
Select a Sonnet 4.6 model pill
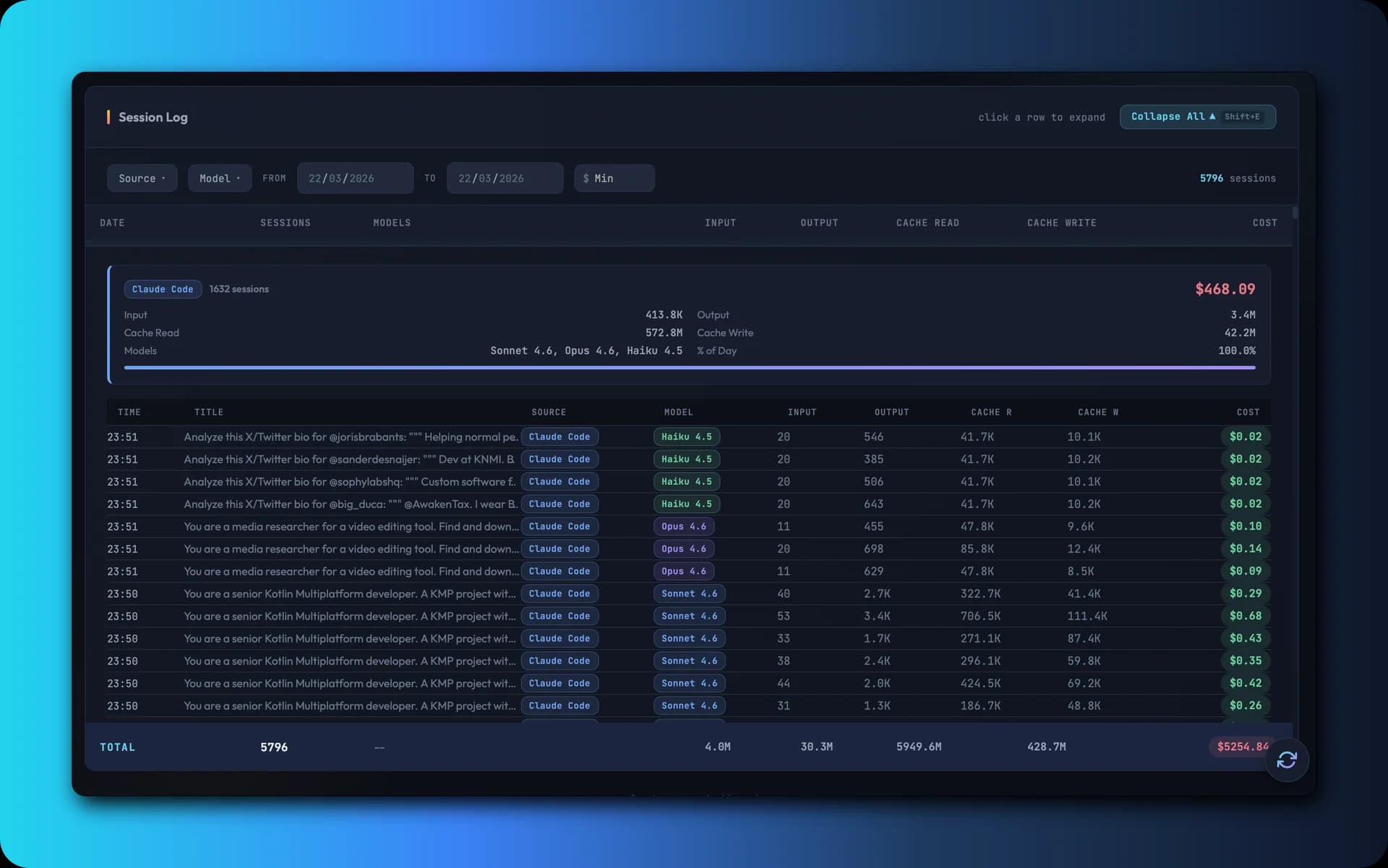point(689,593)
